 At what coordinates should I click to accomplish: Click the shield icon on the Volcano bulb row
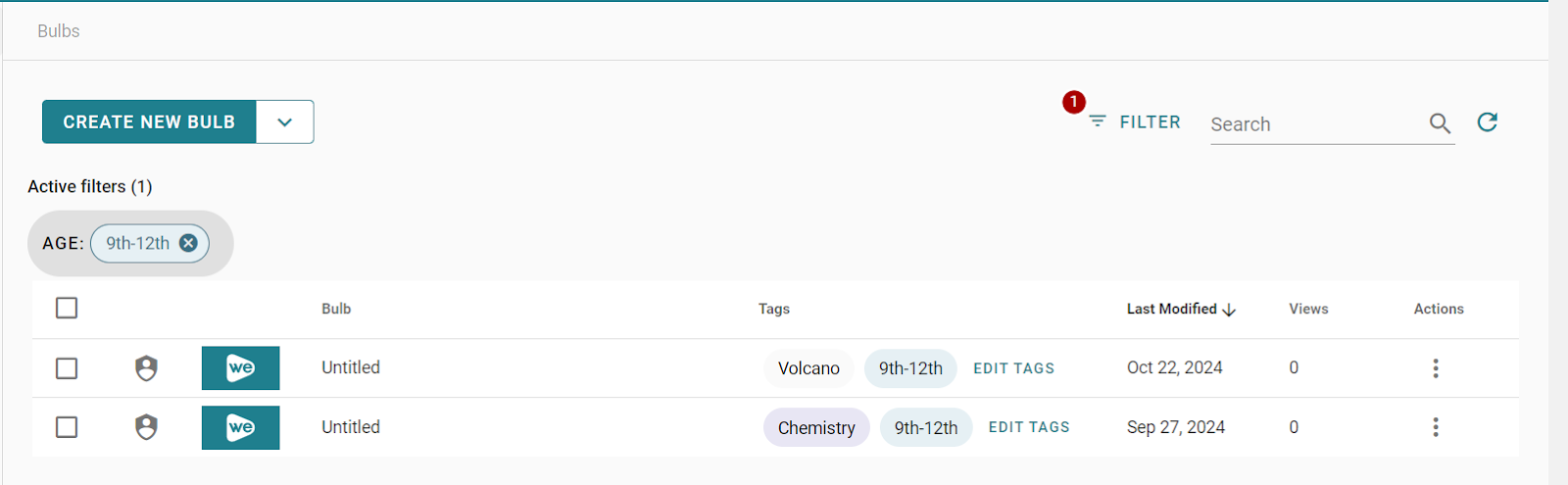click(x=146, y=368)
